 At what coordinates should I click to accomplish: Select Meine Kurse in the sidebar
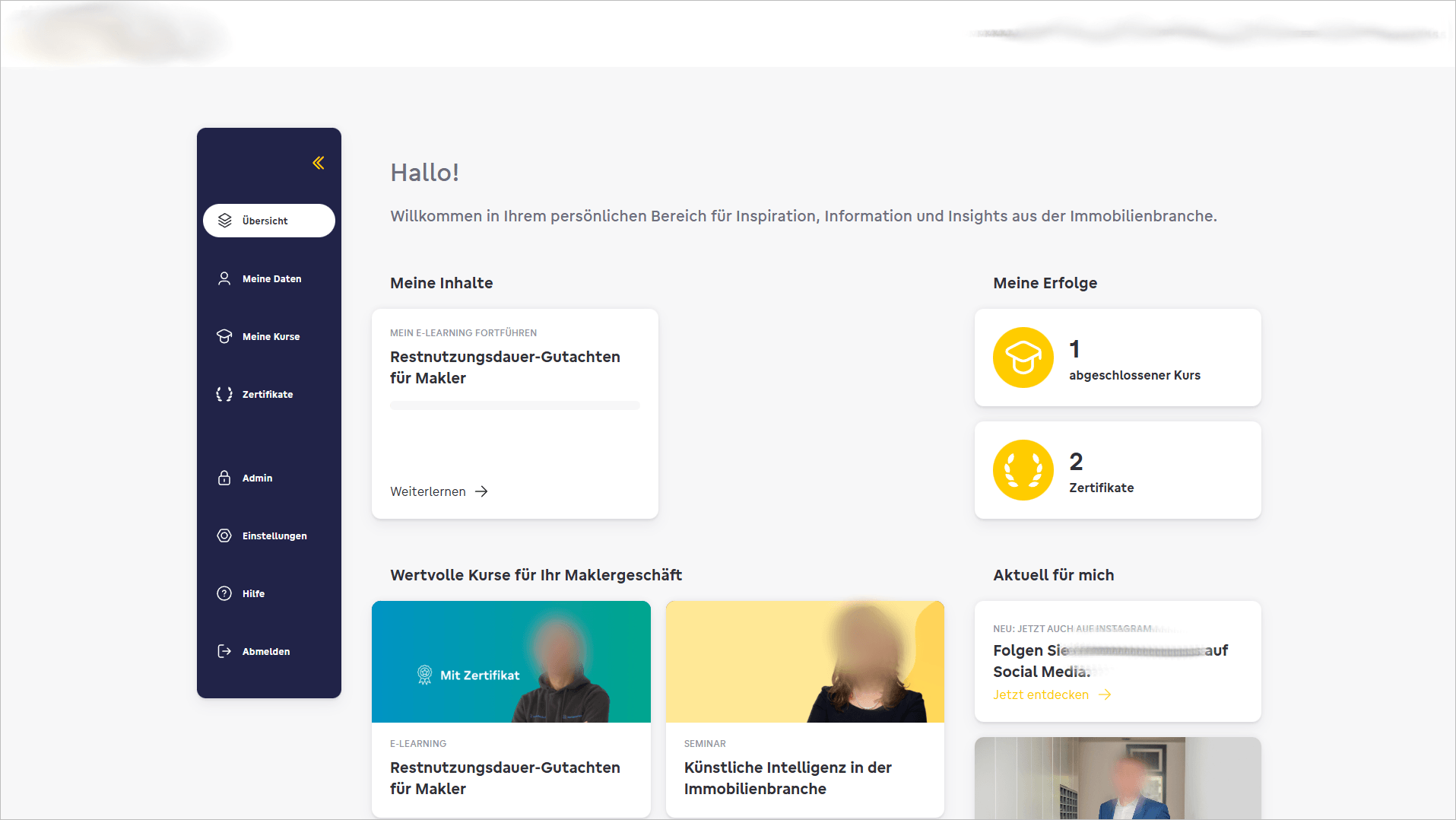(x=271, y=336)
